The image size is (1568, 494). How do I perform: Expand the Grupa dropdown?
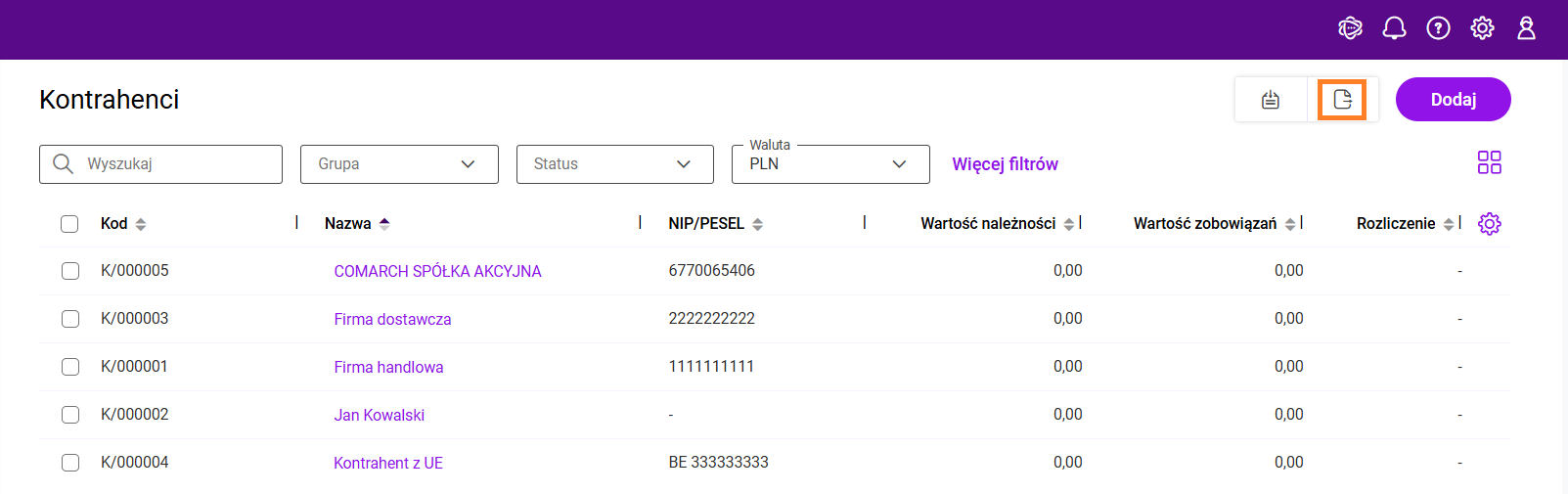tap(399, 164)
